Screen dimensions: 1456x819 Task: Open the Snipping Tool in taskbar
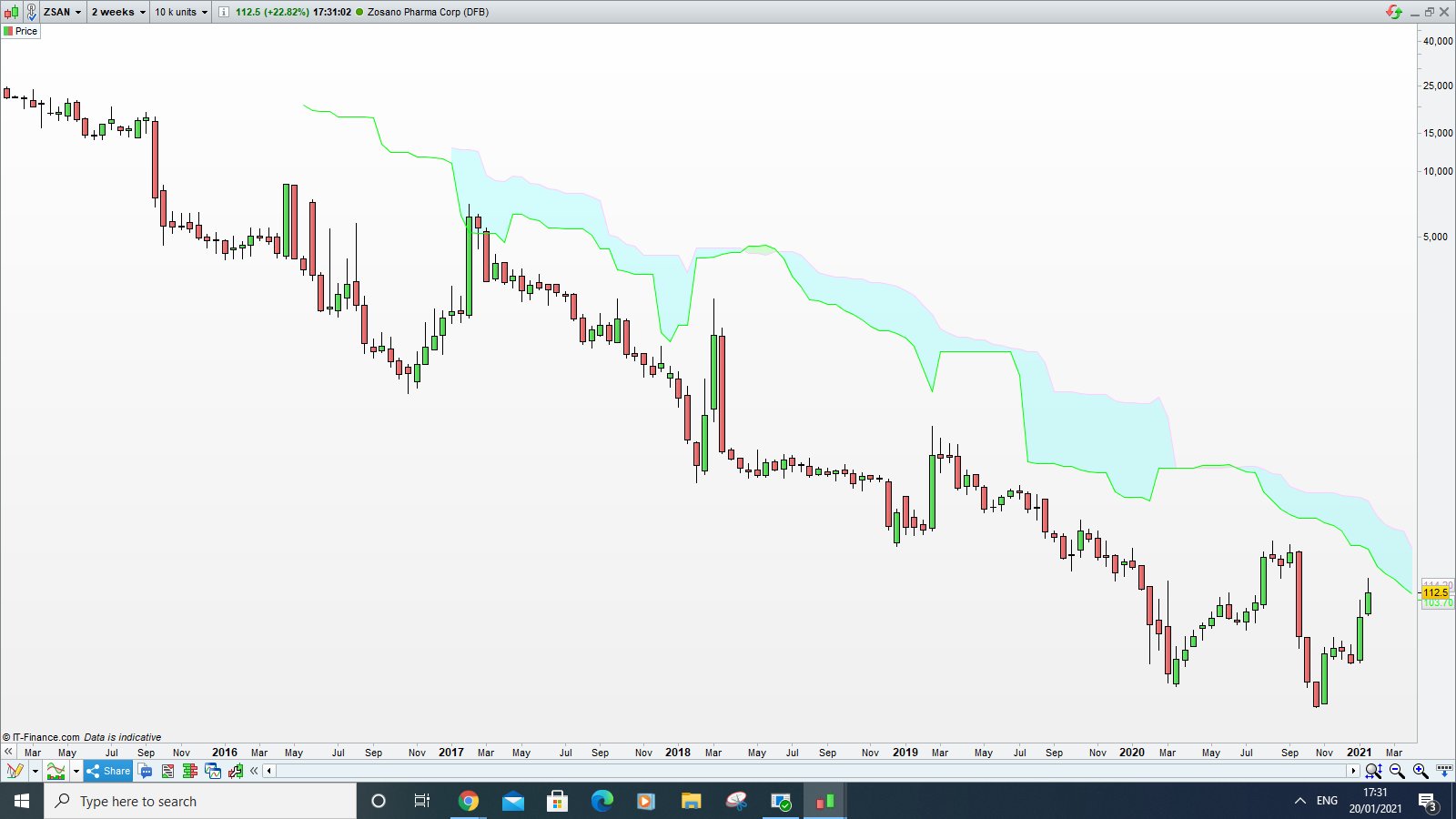click(x=735, y=801)
